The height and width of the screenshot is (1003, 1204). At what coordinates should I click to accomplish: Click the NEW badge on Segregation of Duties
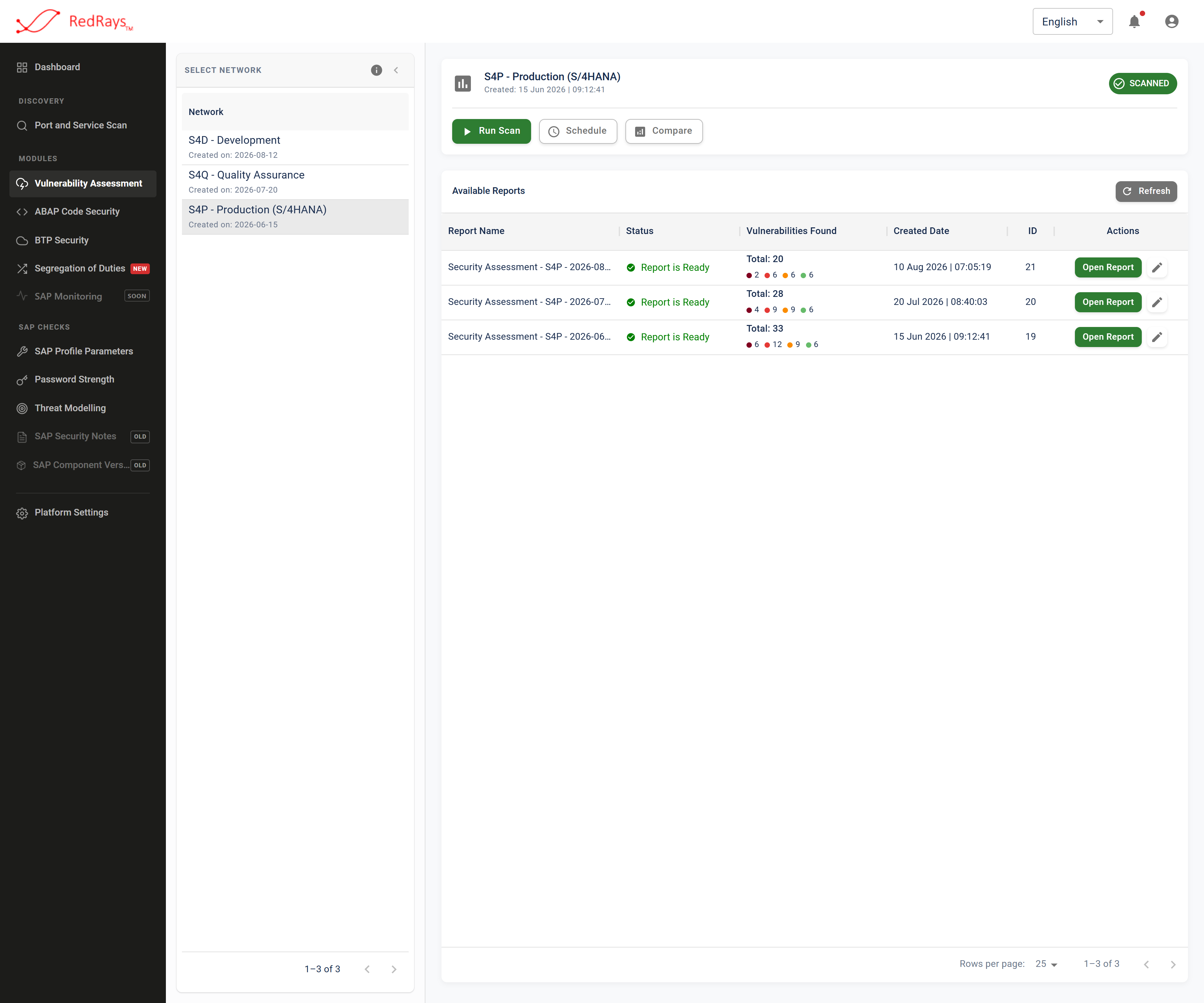140,269
